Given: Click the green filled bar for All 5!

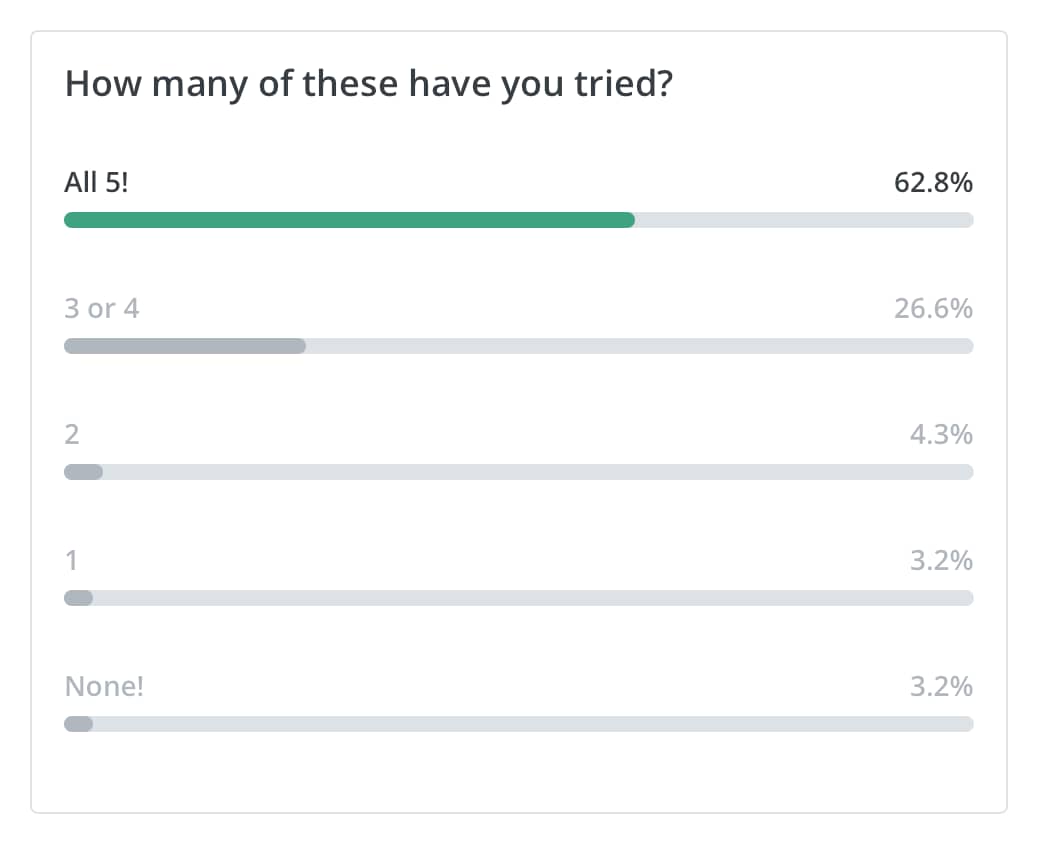Looking at the screenshot, I should 350,220.
